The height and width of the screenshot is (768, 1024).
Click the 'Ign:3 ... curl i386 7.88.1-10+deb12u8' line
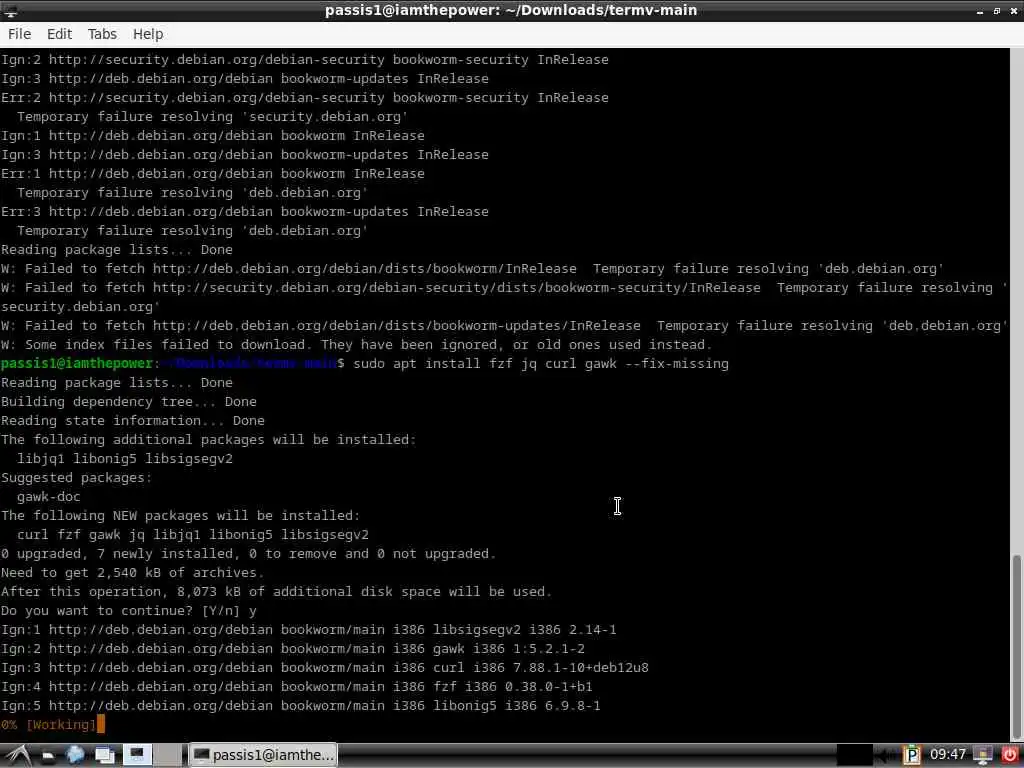(325, 668)
